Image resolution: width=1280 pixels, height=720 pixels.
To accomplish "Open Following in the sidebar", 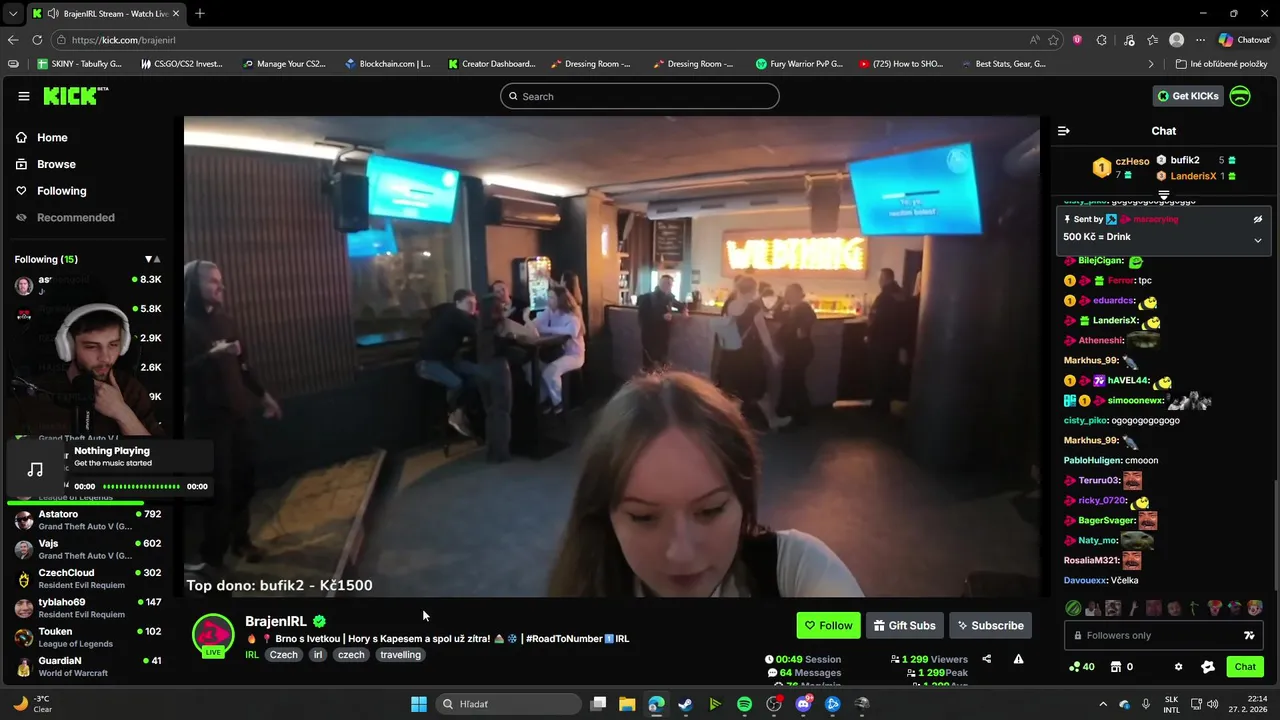I will pyautogui.click(x=51, y=191).
